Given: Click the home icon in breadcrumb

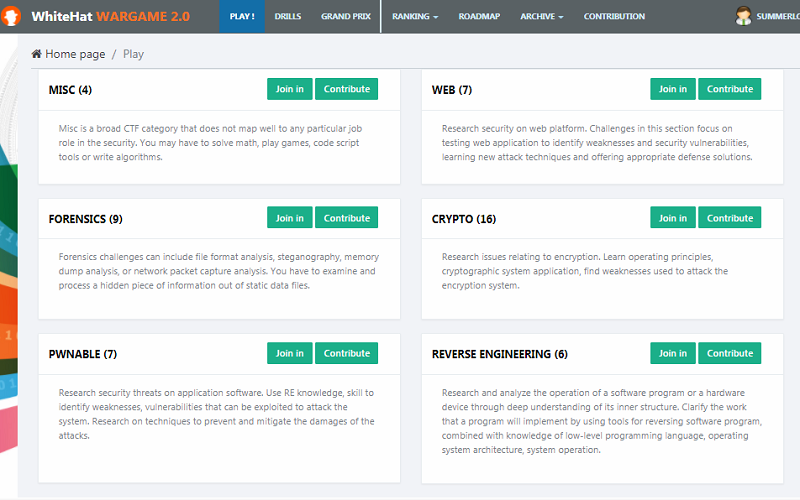Looking at the screenshot, I should point(37,54).
